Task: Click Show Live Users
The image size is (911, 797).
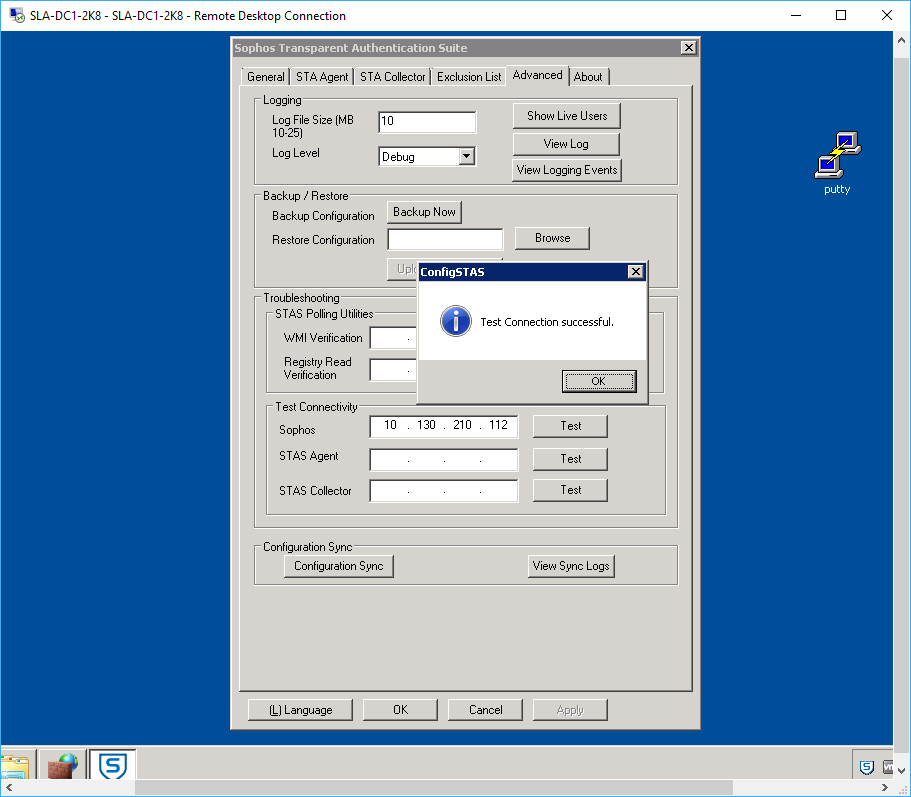Action: (566, 116)
